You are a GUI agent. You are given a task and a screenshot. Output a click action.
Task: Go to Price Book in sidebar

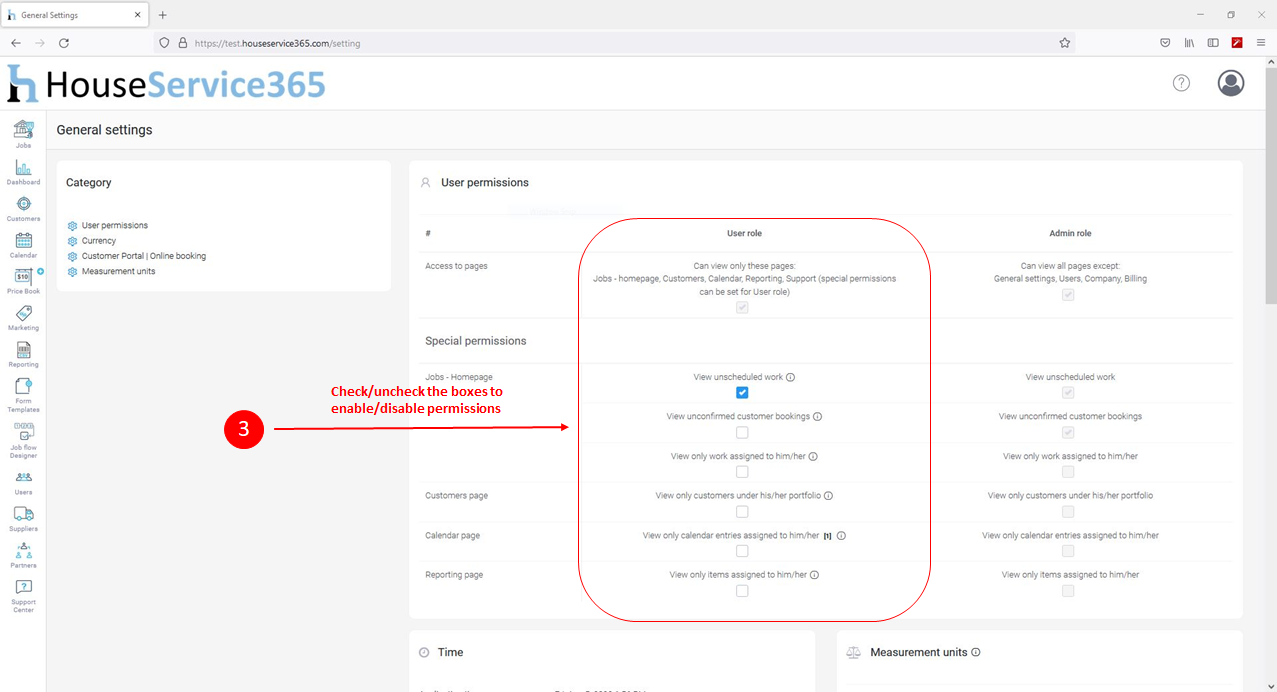pos(23,281)
